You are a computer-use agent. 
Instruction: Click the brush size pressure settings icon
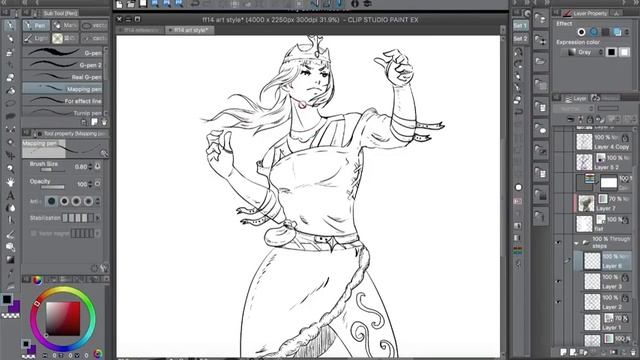click(98, 166)
